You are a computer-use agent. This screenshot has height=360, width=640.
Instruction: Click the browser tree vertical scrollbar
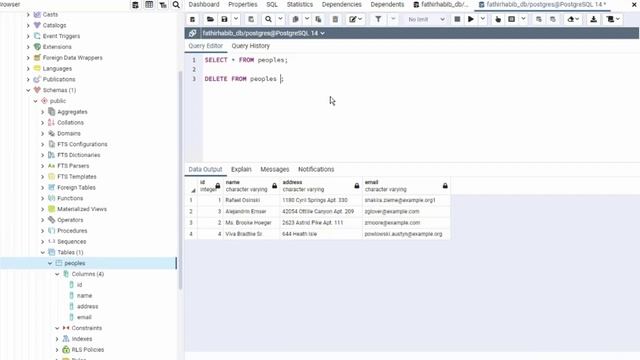tap(180, 180)
